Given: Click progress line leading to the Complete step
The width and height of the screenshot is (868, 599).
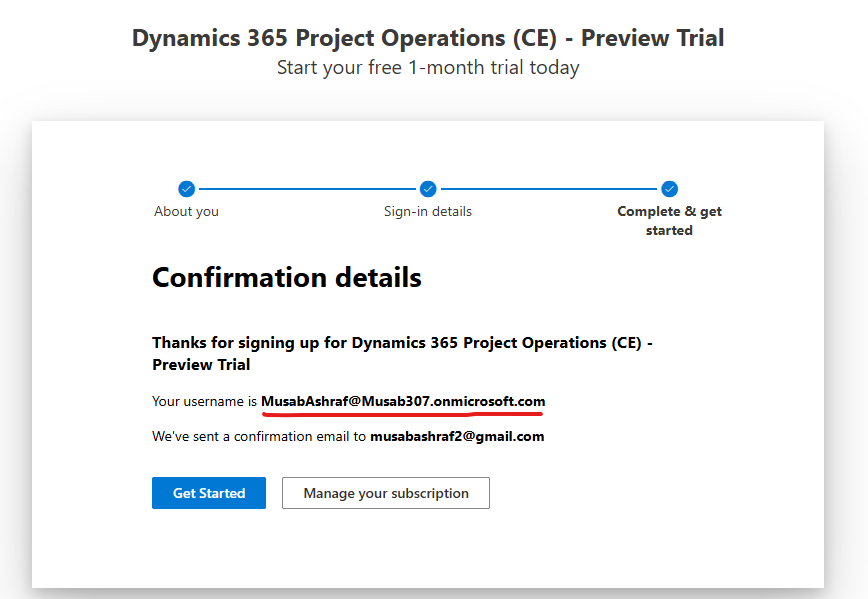Looking at the screenshot, I should pyautogui.click(x=549, y=189).
